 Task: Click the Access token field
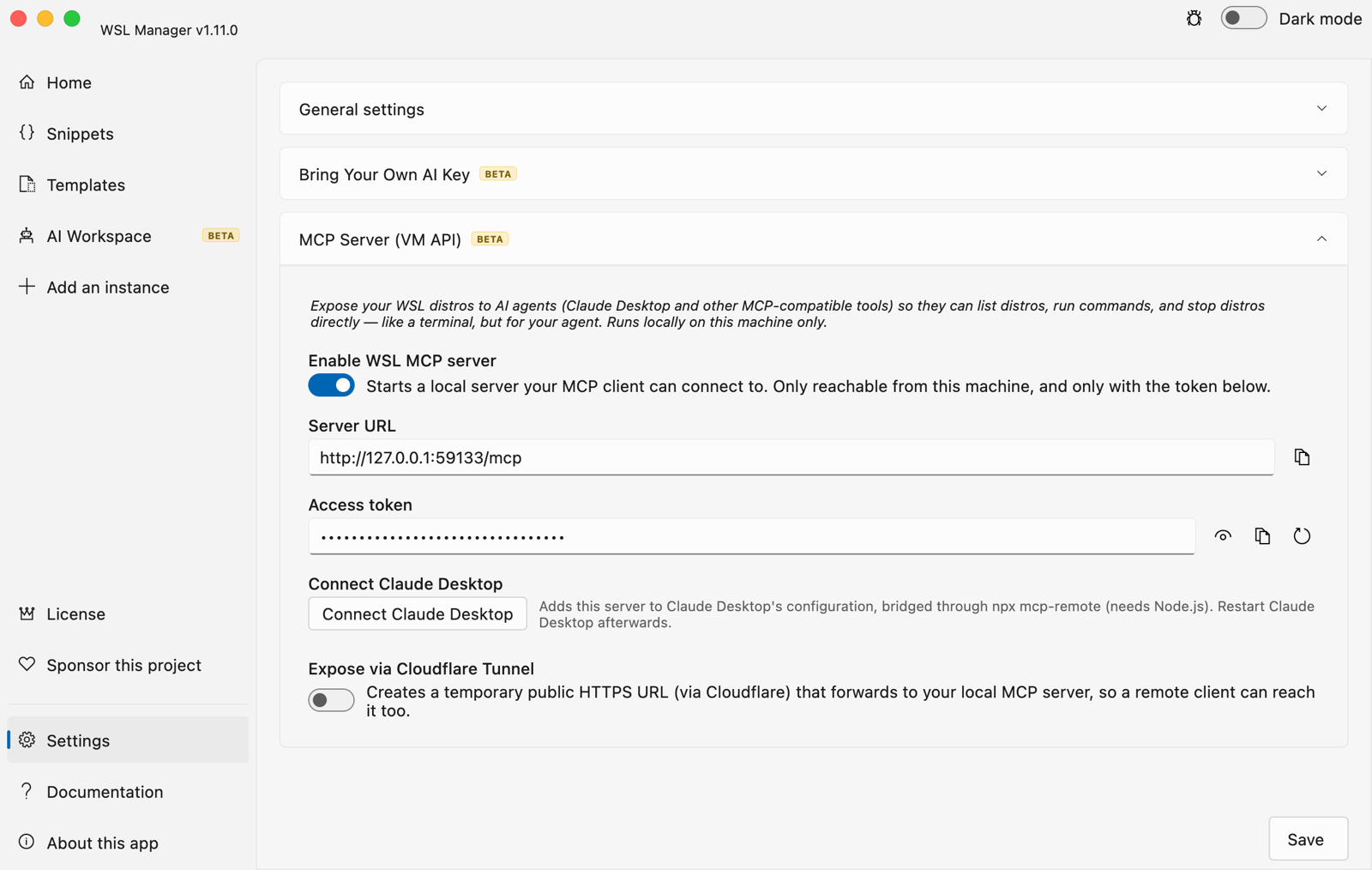pos(751,537)
